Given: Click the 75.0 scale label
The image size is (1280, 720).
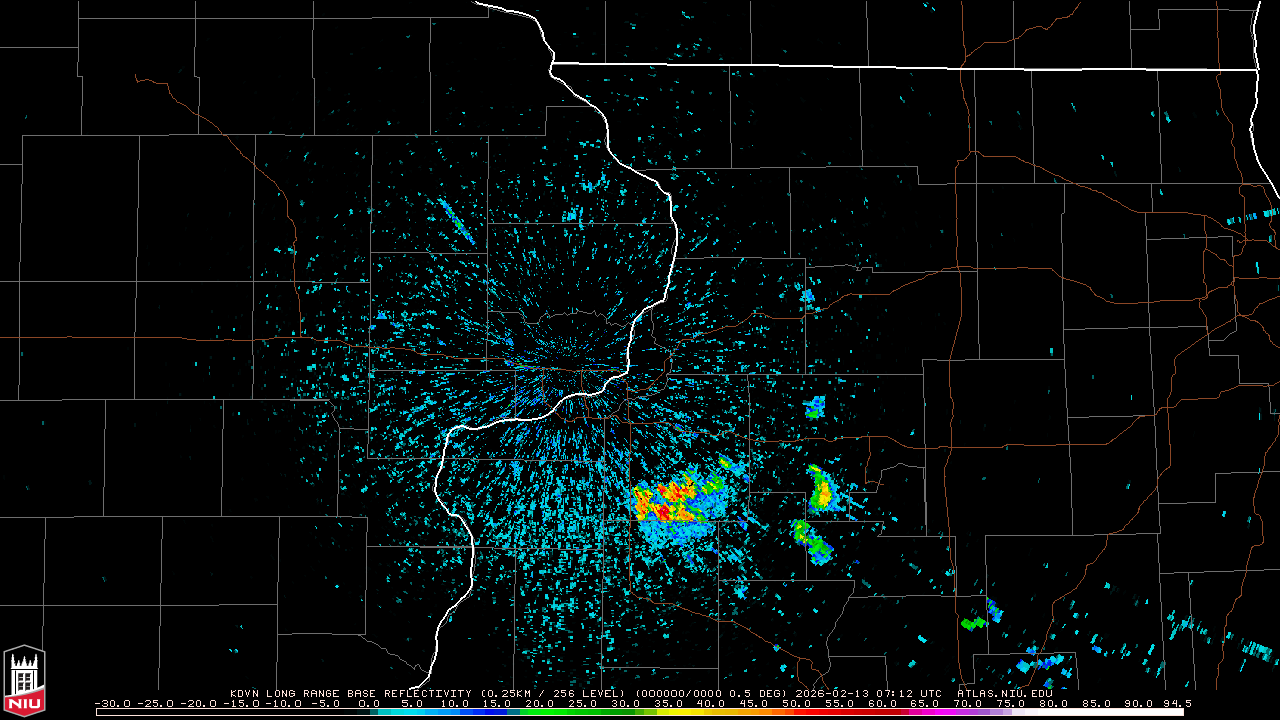Looking at the screenshot, I should click(x=1010, y=703).
